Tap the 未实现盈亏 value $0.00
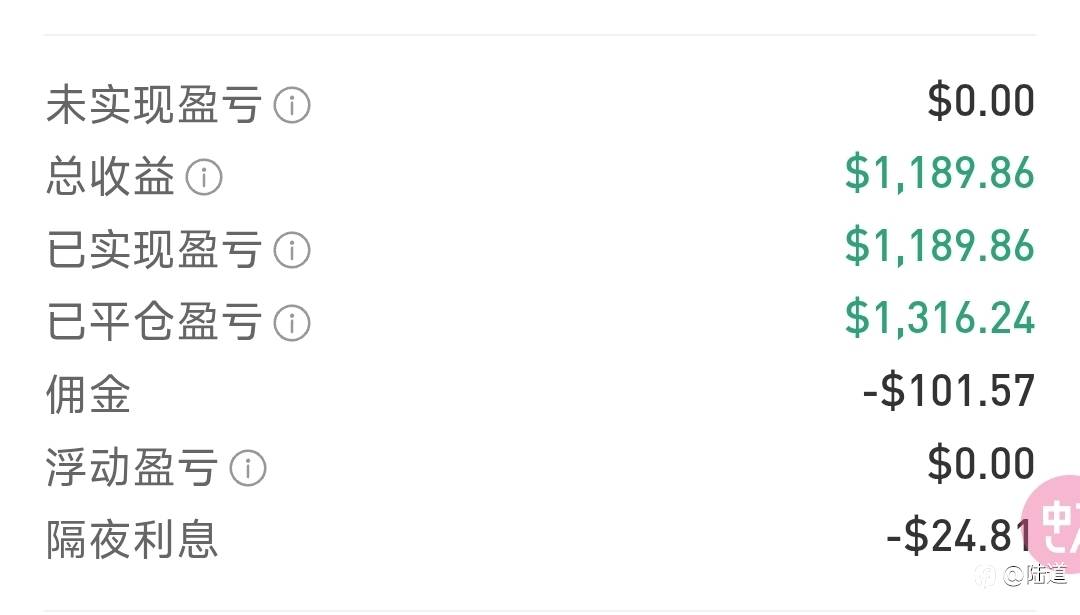 coord(981,101)
